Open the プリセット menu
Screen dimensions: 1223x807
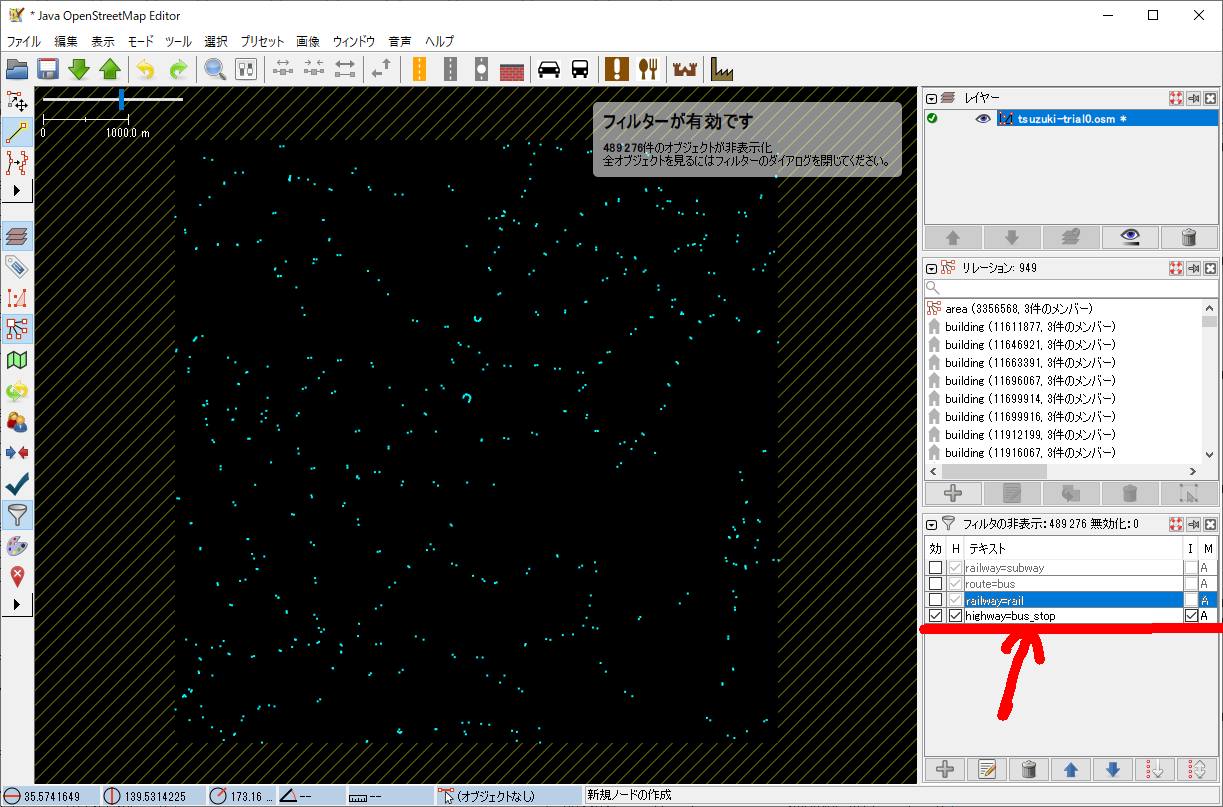coord(262,41)
